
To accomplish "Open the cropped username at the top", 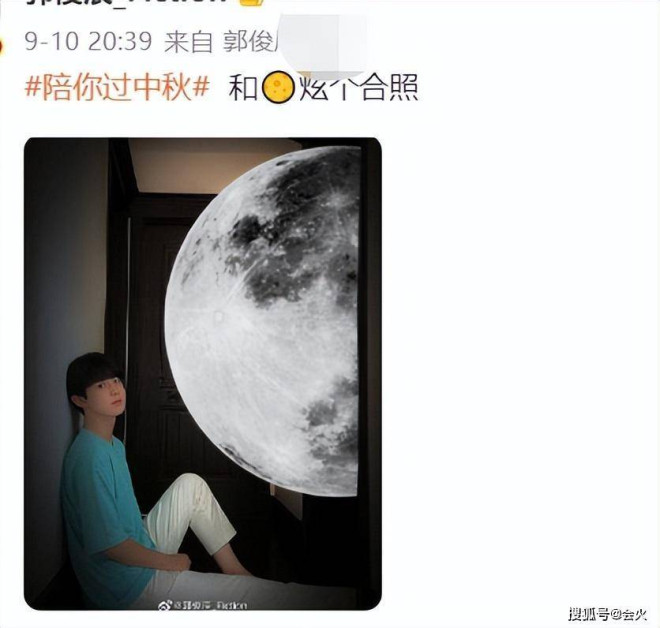I will click(127, 3).
